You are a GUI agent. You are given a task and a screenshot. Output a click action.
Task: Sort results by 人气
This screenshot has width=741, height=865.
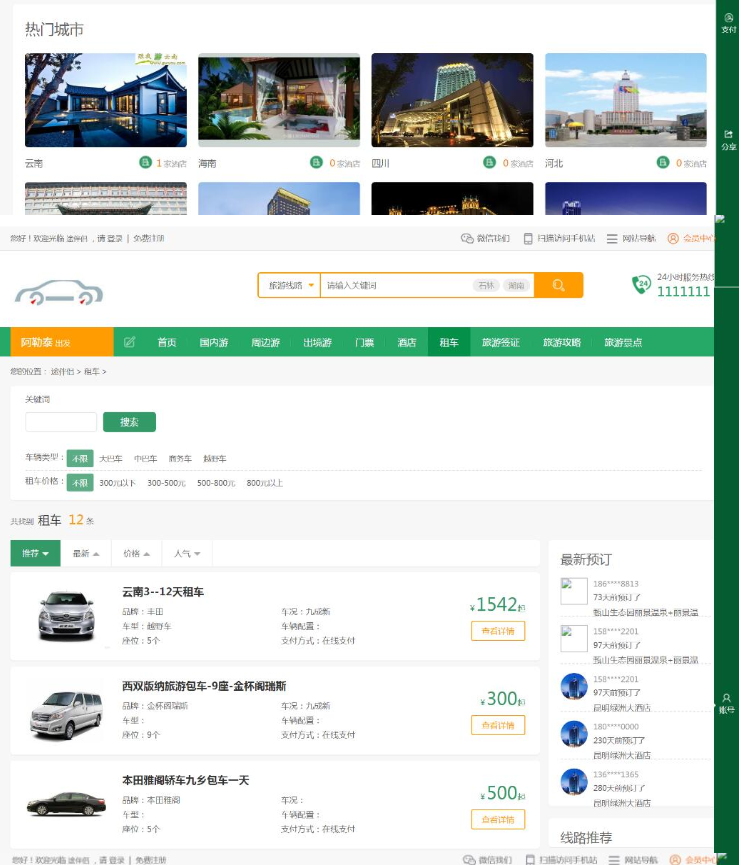(x=187, y=553)
